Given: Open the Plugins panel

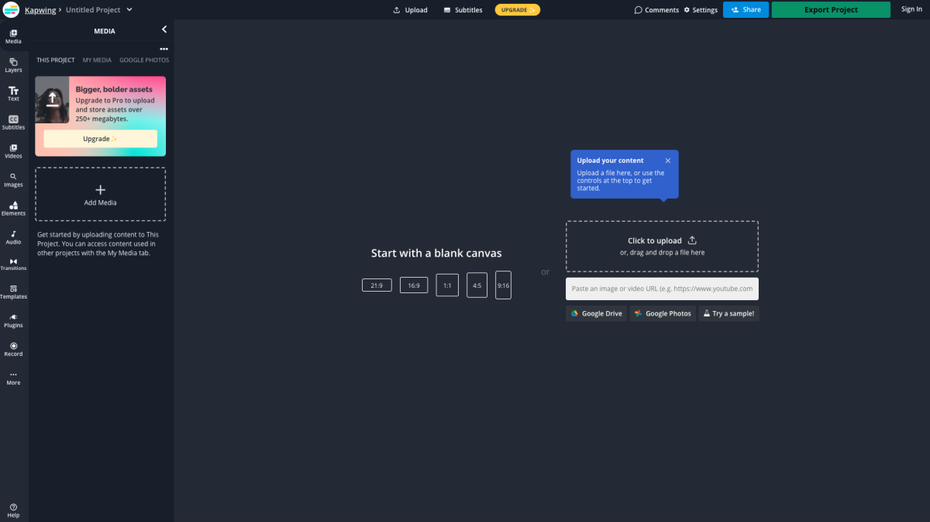Looking at the screenshot, I should pyautogui.click(x=13, y=321).
